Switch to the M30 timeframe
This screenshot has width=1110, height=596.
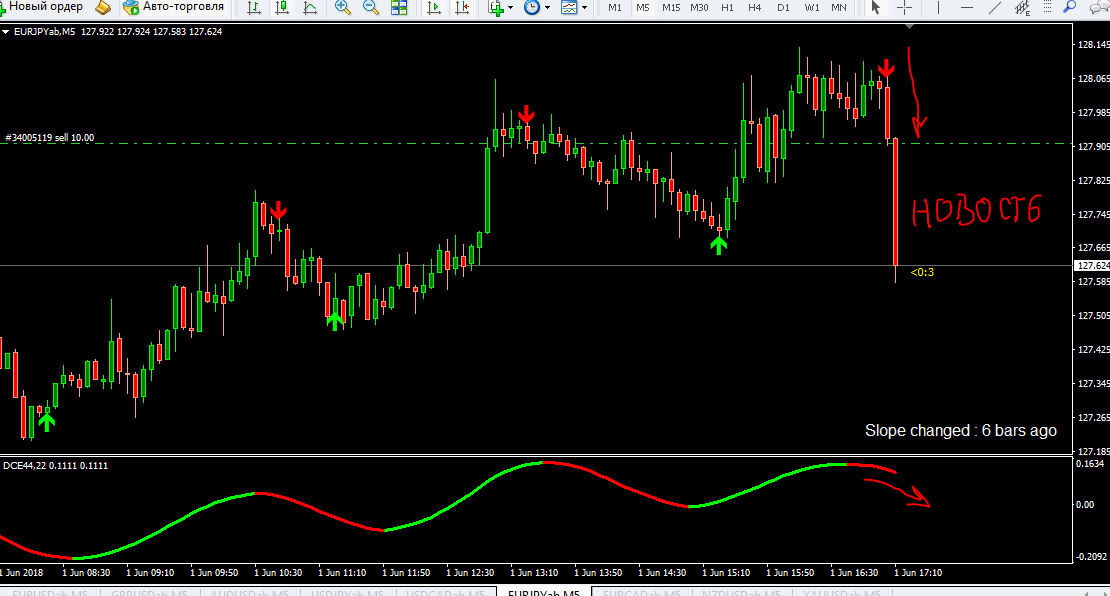tap(699, 8)
